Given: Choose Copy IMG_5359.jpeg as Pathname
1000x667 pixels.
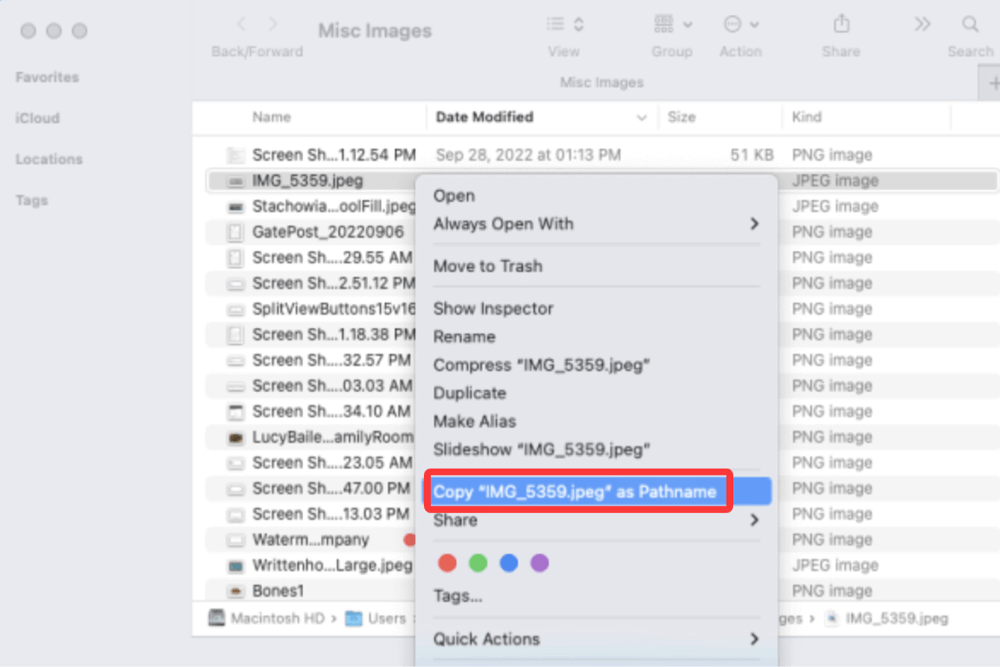Looking at the screenshot, I should (x=575, y=491).
